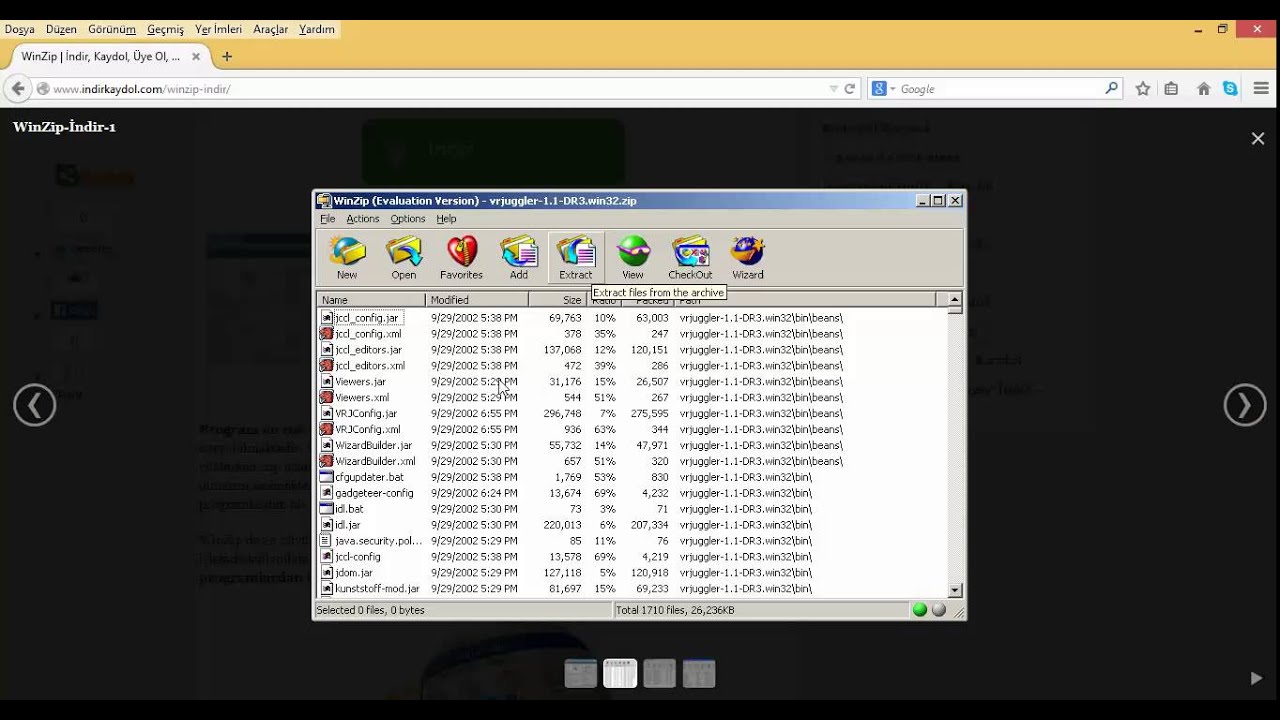The width and height of the screenshot is (1280, 720).
Task: Click the green status light in WinZip
Action: [920, 610]
